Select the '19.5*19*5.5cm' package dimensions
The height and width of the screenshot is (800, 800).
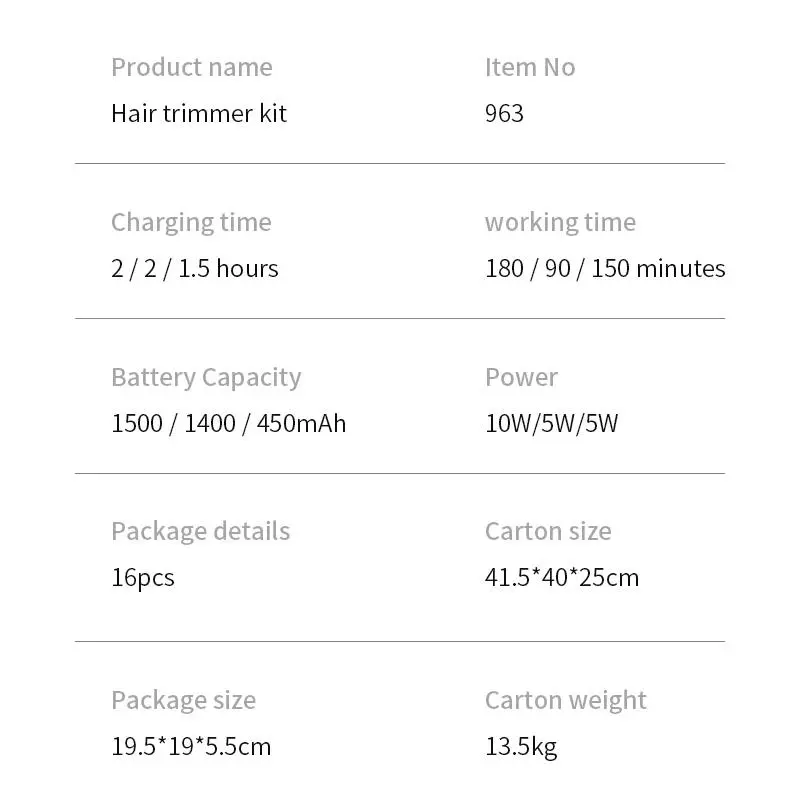coord(191,746)
